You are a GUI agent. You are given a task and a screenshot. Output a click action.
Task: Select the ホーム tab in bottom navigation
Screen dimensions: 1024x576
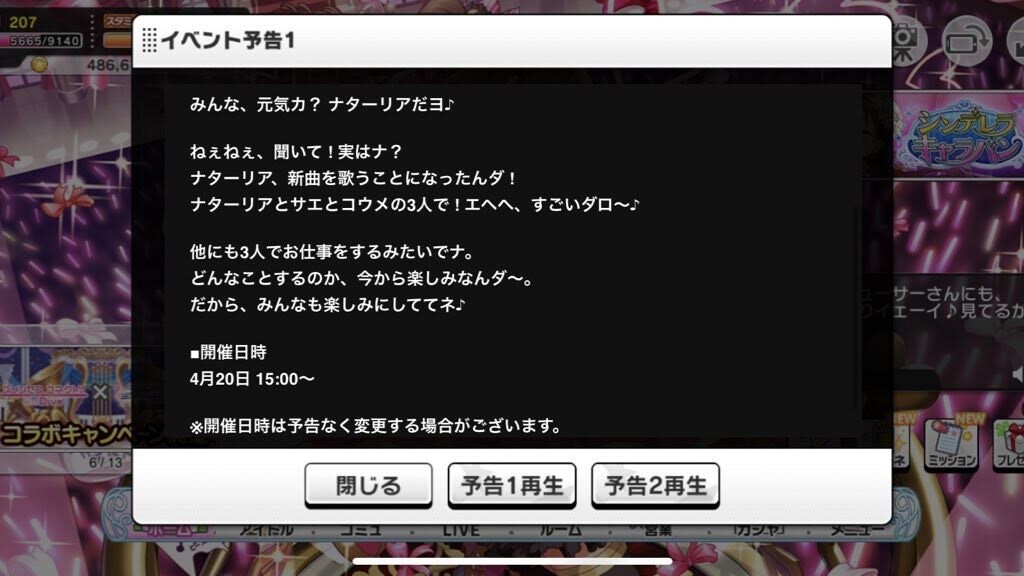coord(171,530)
